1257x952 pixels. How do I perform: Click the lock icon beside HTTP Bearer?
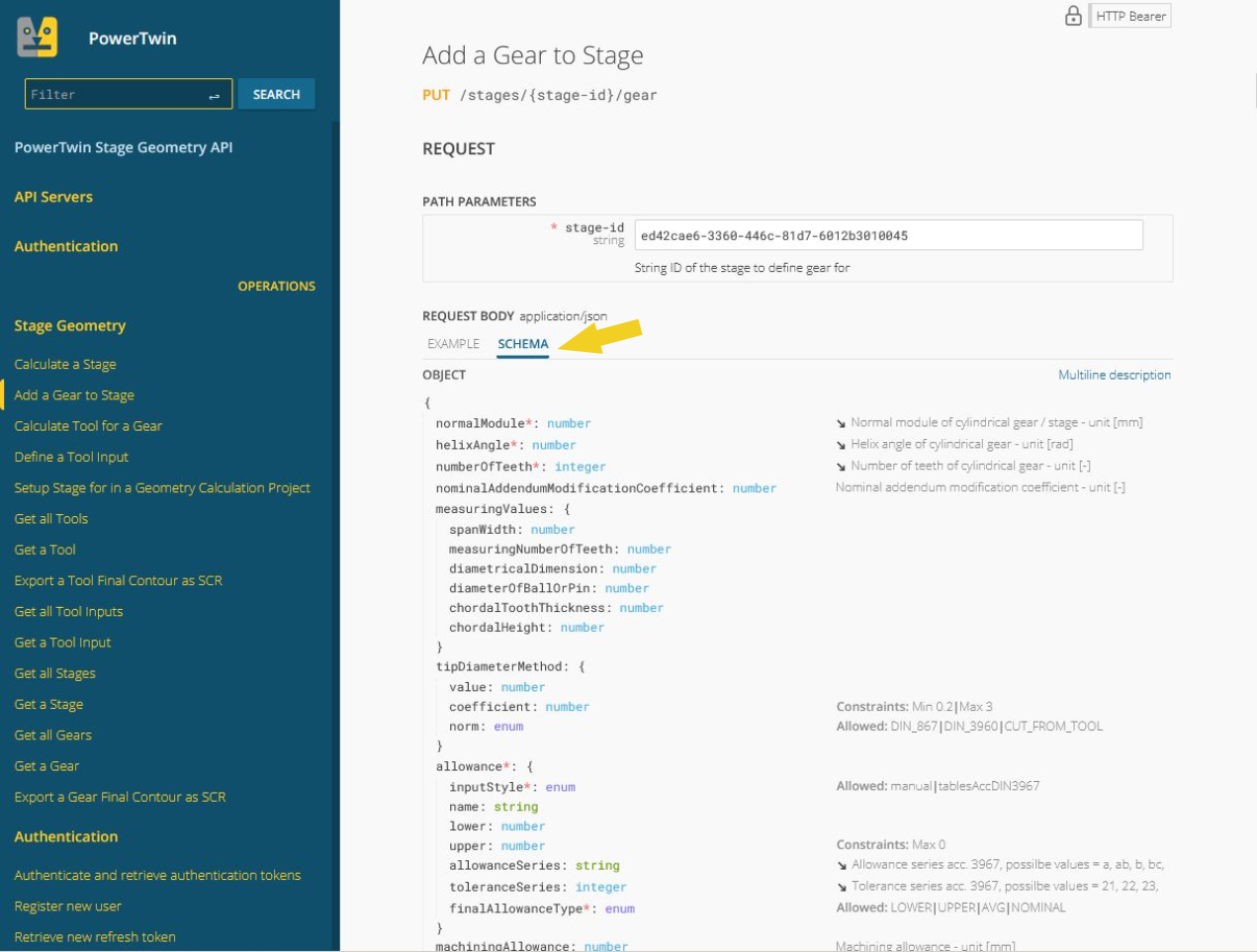1073,16
